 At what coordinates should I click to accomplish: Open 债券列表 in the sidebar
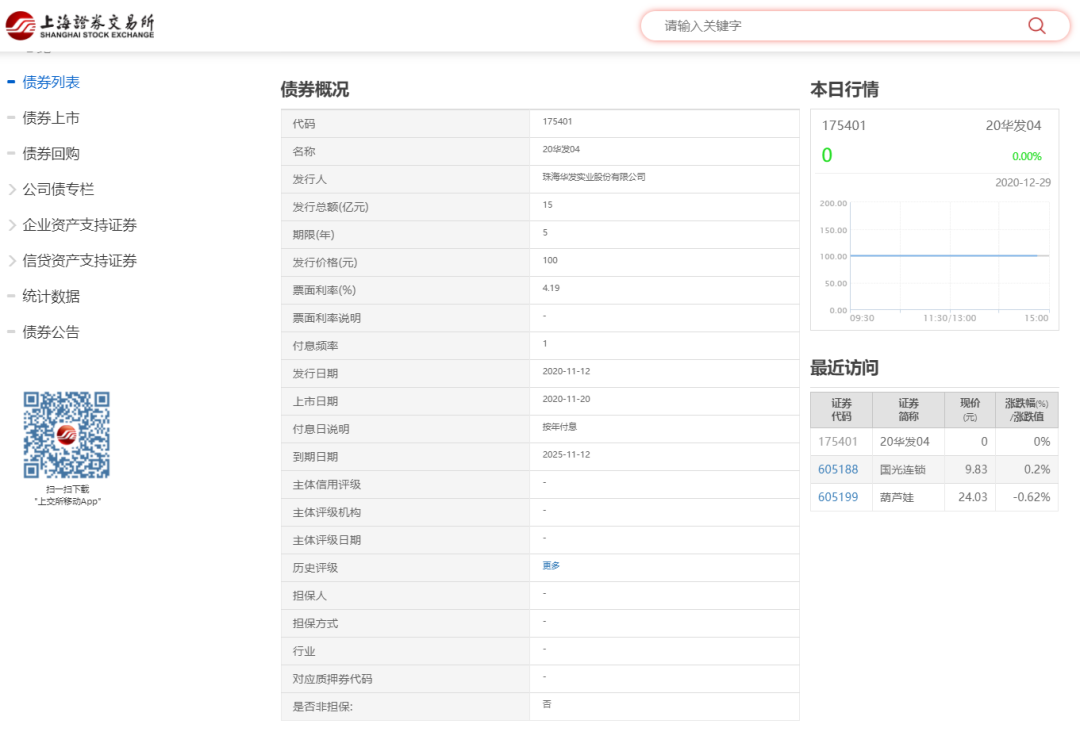51,82
